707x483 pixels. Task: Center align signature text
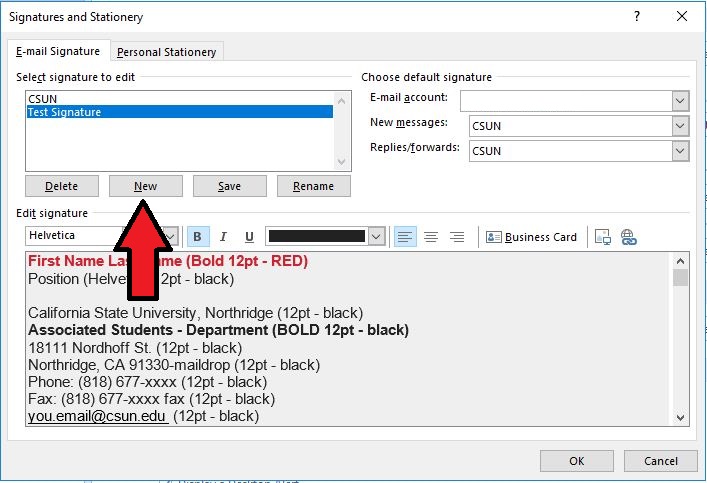[431, 237]
